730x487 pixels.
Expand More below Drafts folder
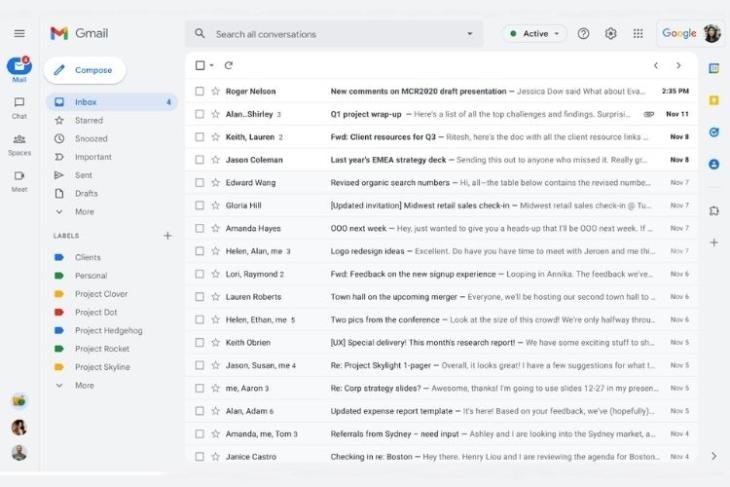click(x=84, y=212)
